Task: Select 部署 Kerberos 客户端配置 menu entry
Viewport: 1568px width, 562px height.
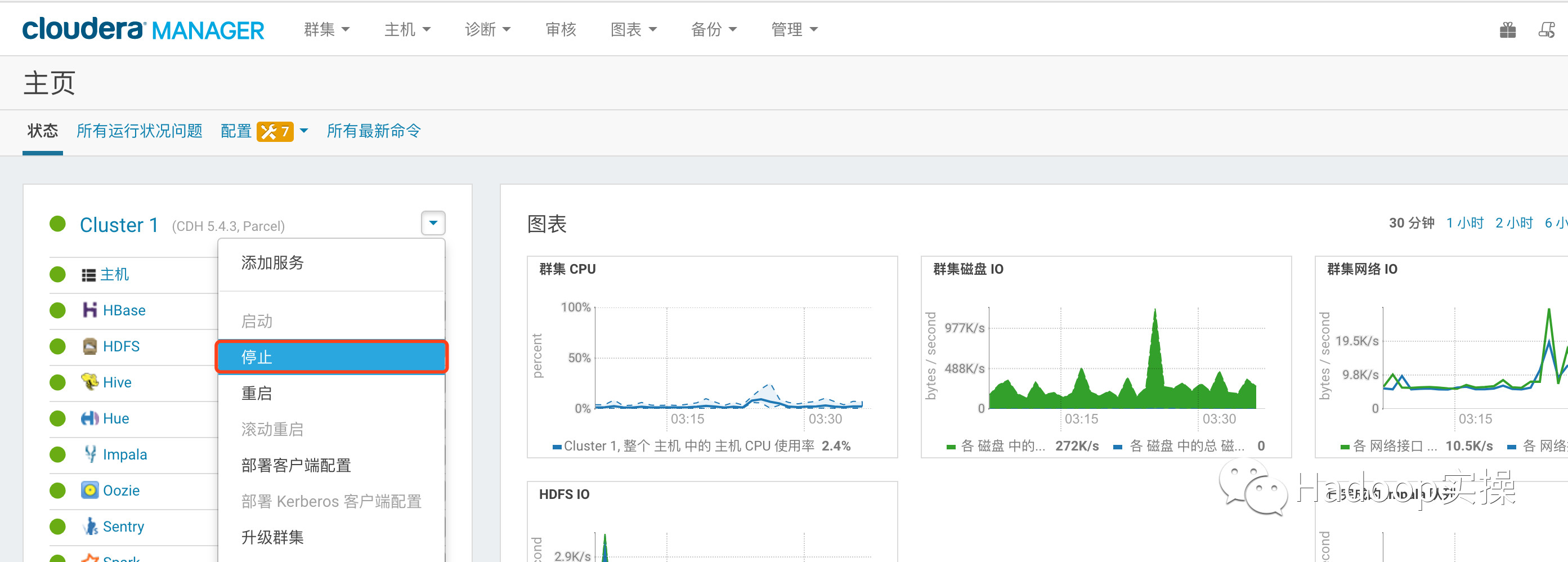Action: 331,501
